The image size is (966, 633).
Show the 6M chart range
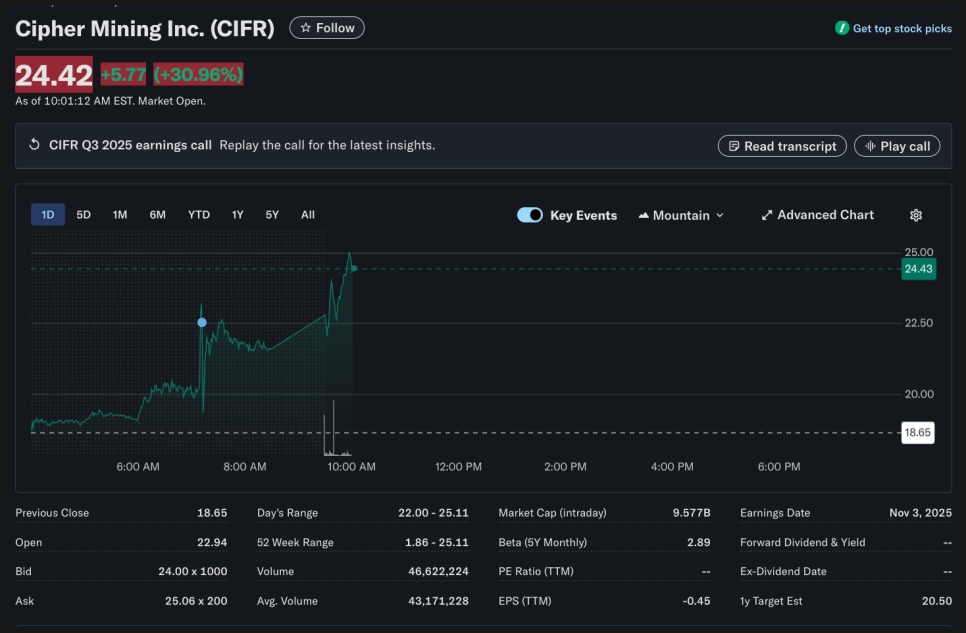(x=157, y=214)
